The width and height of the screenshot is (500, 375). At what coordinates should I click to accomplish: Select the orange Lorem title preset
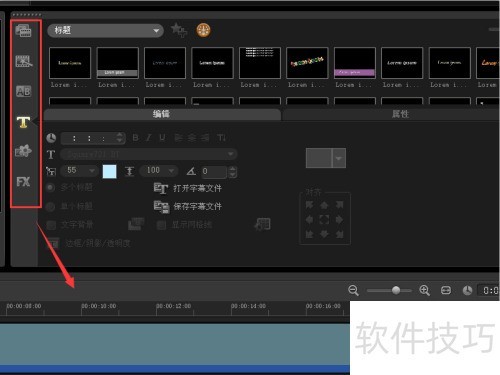(x=488, y=63)
